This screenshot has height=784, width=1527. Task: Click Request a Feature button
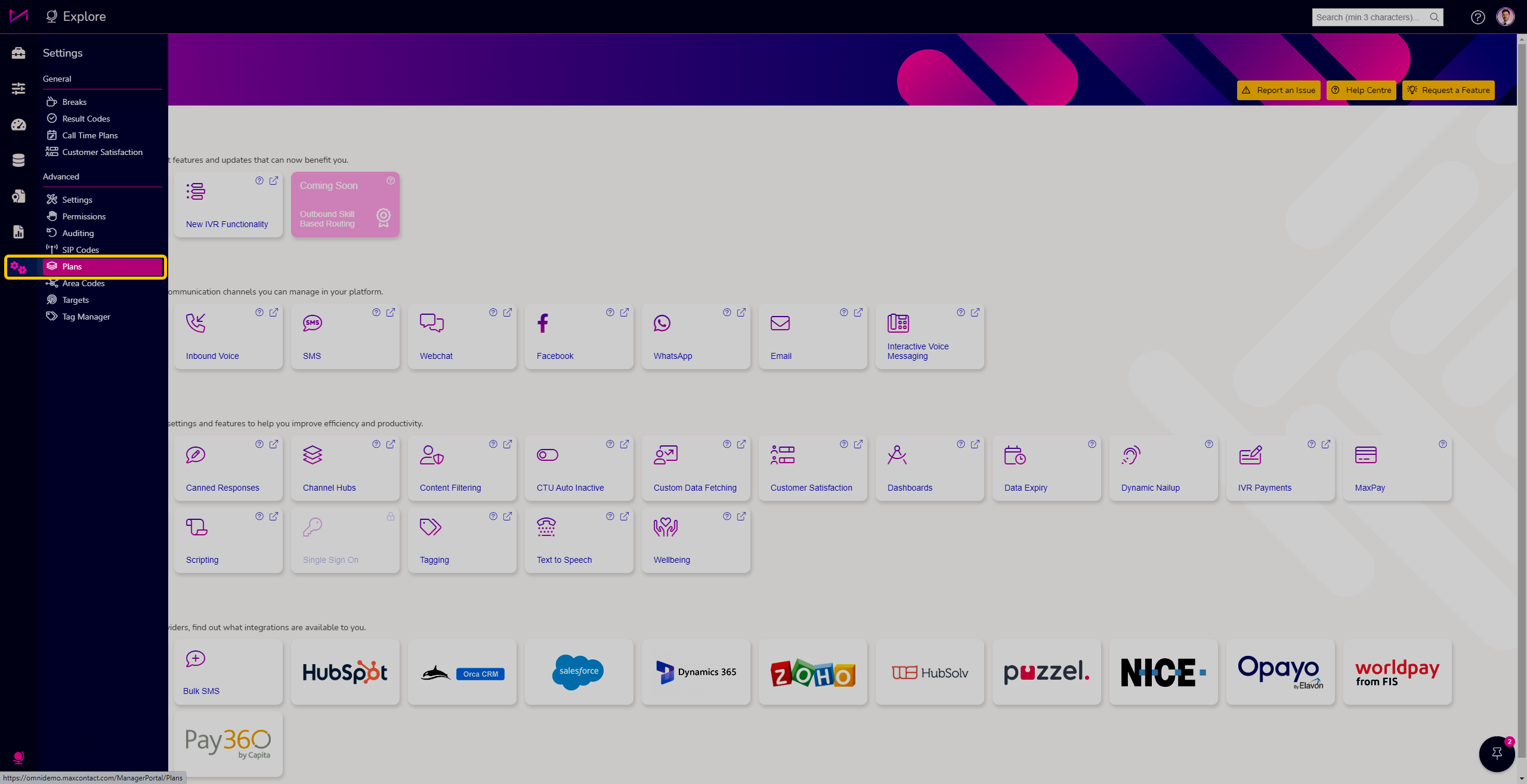pos(1448,90)
